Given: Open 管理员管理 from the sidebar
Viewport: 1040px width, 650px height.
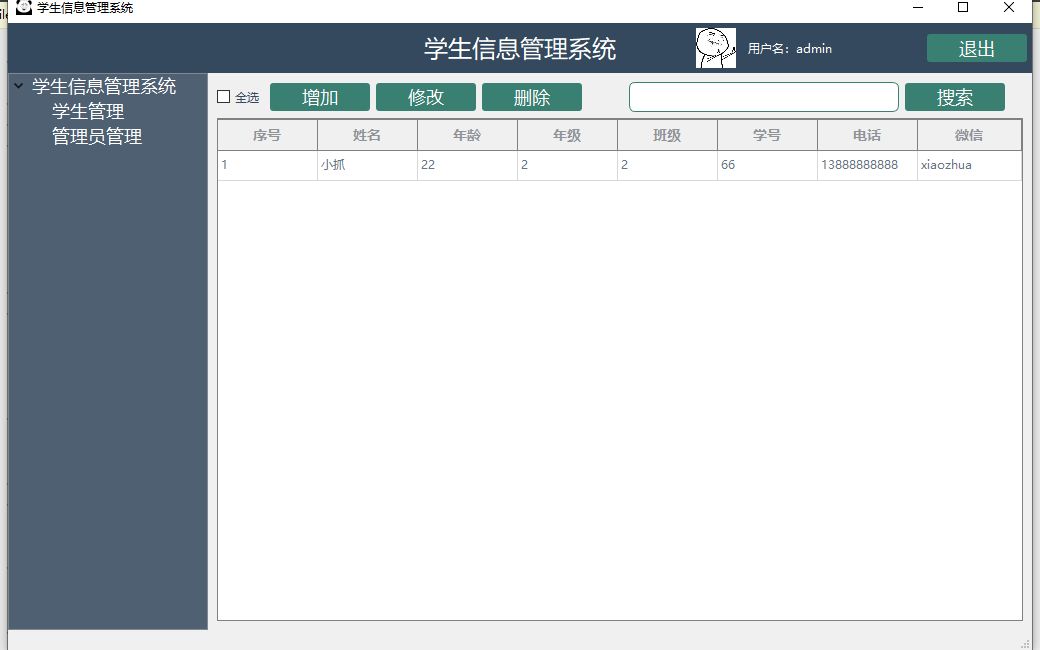Looking at the screenshot, I should 97,137.
